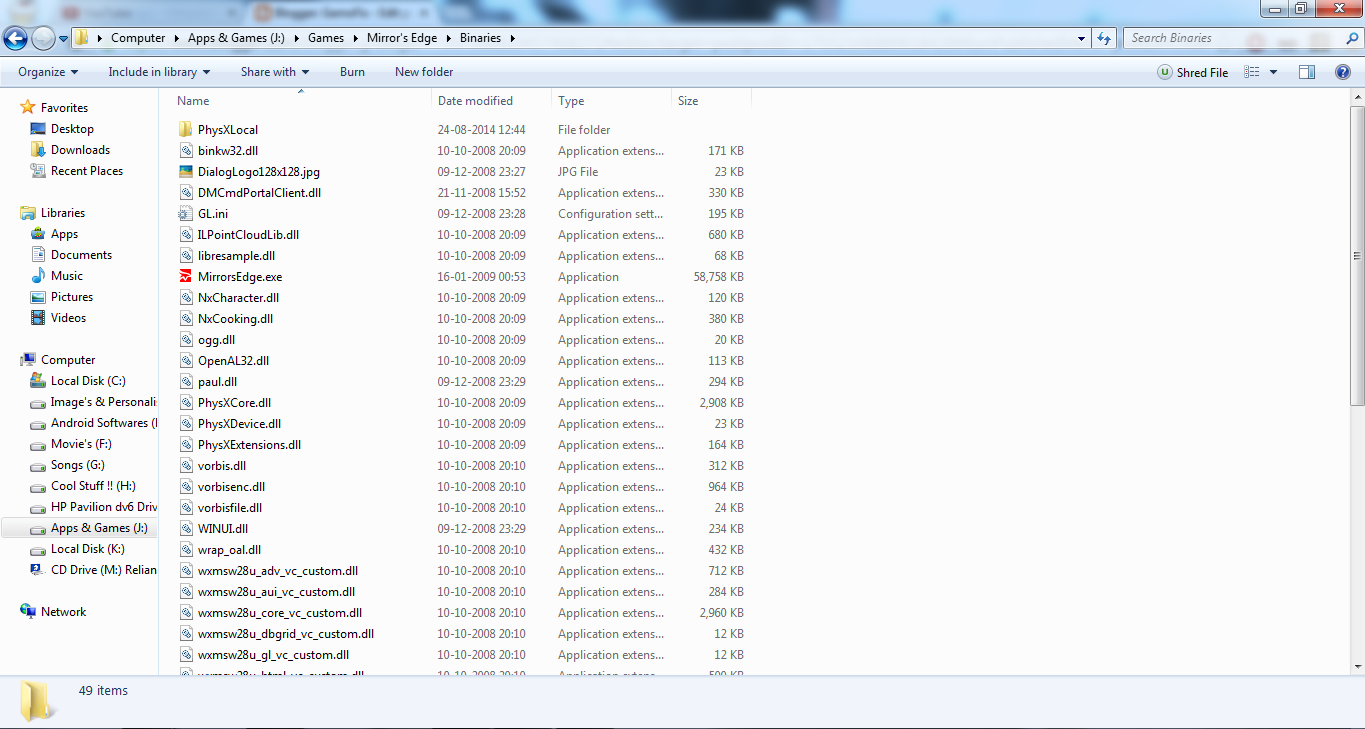Select the MirrorsEdge.exe application icon
The image size is (1365, 729).
coord(185,277)
